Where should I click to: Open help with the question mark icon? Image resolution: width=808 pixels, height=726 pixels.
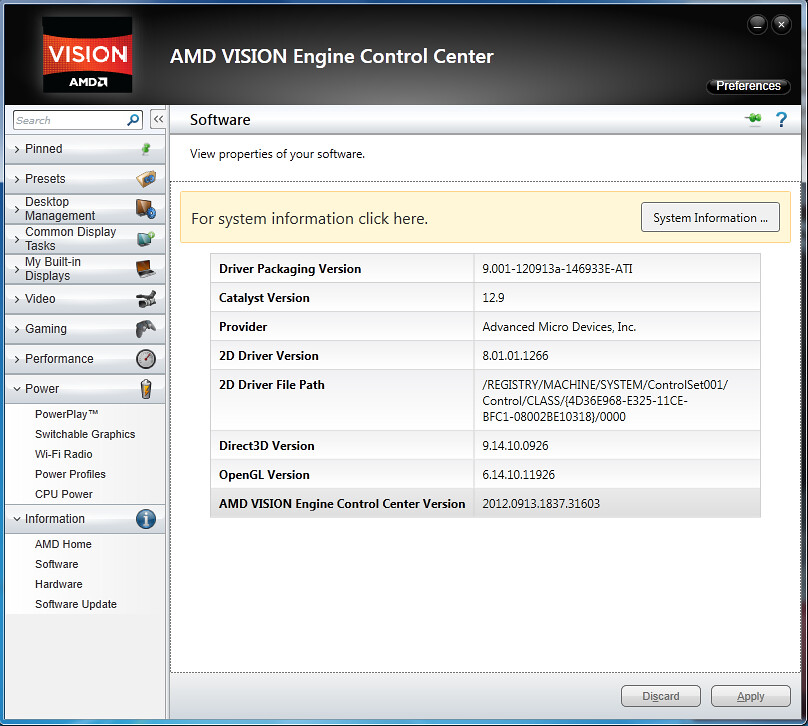781,120
